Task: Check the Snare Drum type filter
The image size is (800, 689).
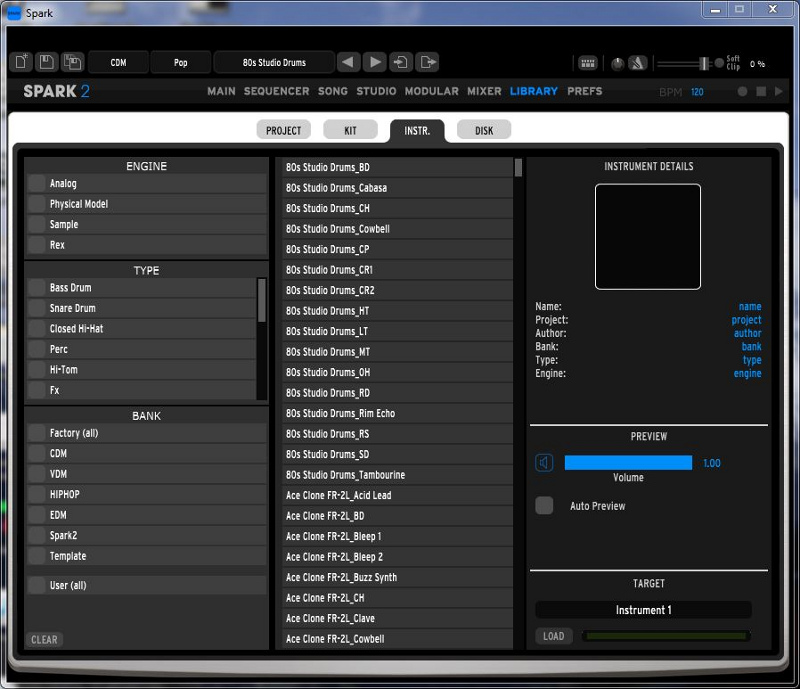Action: (x=37, y=308)
